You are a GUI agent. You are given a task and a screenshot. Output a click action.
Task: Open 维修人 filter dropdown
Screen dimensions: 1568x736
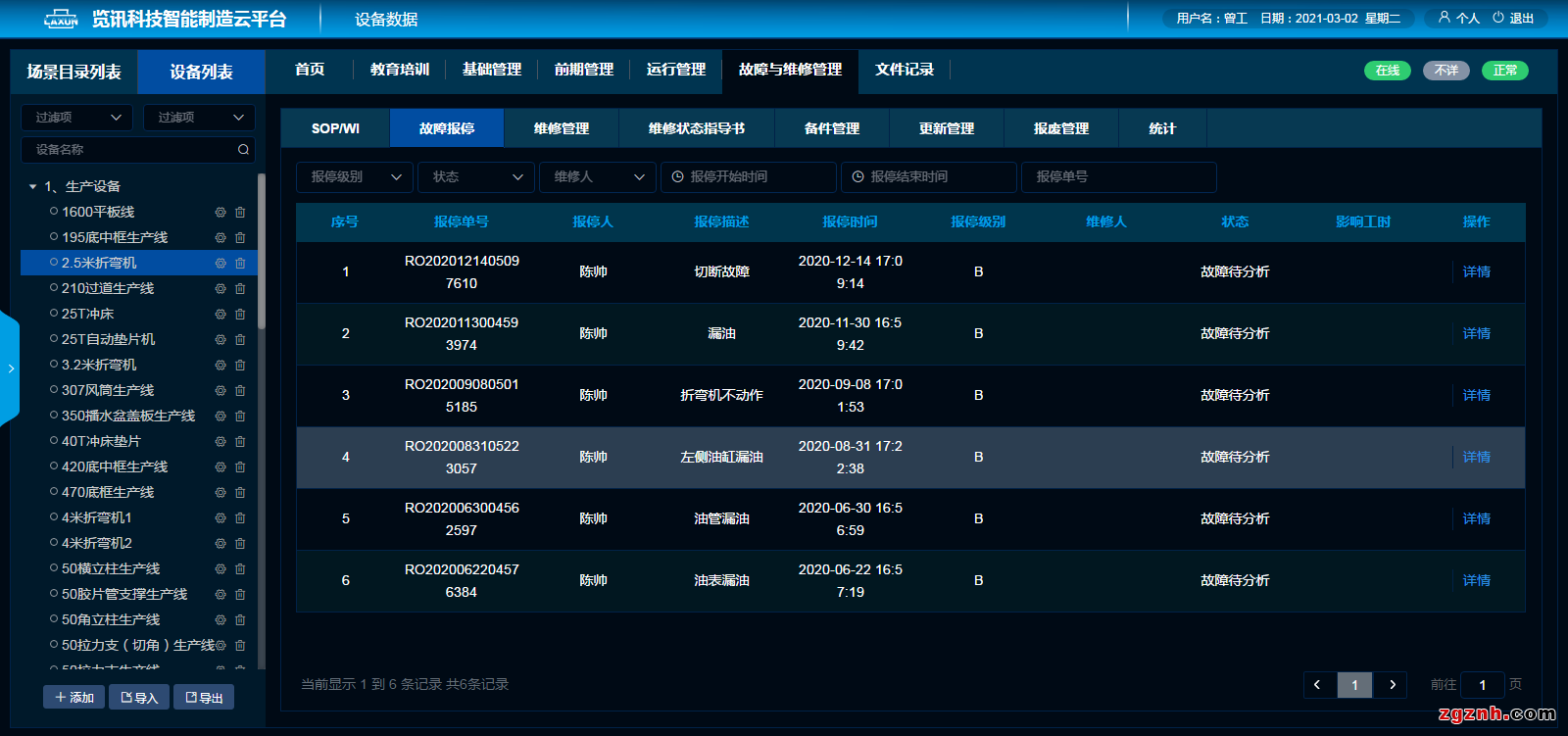(598, 177)
